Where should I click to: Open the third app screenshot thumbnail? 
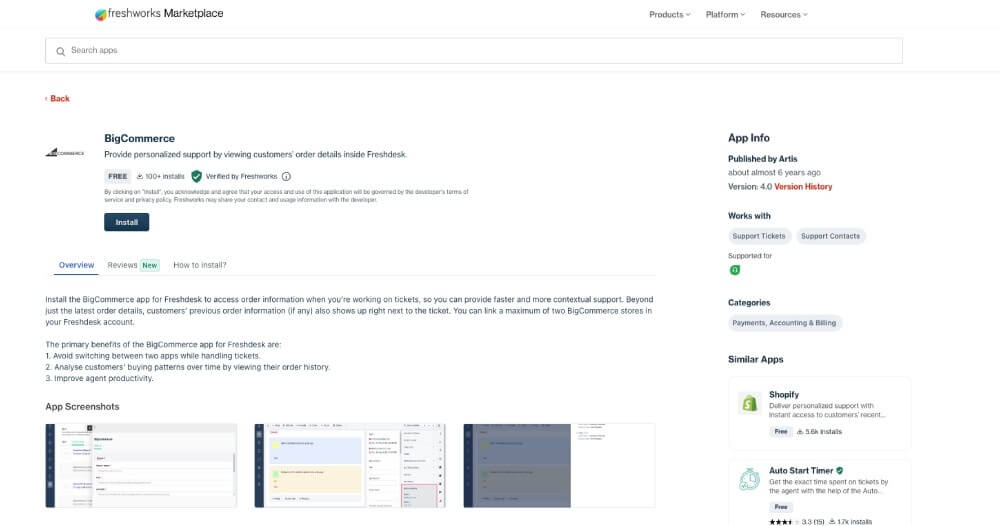559,465
